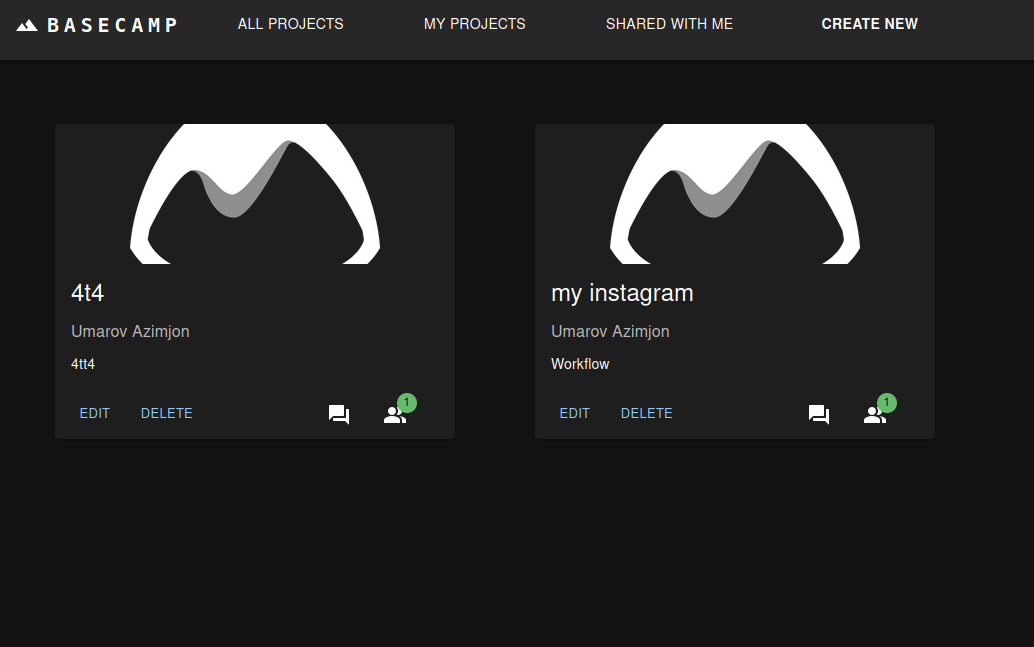Open the MY PROJECTS view
The width and height of the screenshot is (1034, 647).
[x=474, y=23]
